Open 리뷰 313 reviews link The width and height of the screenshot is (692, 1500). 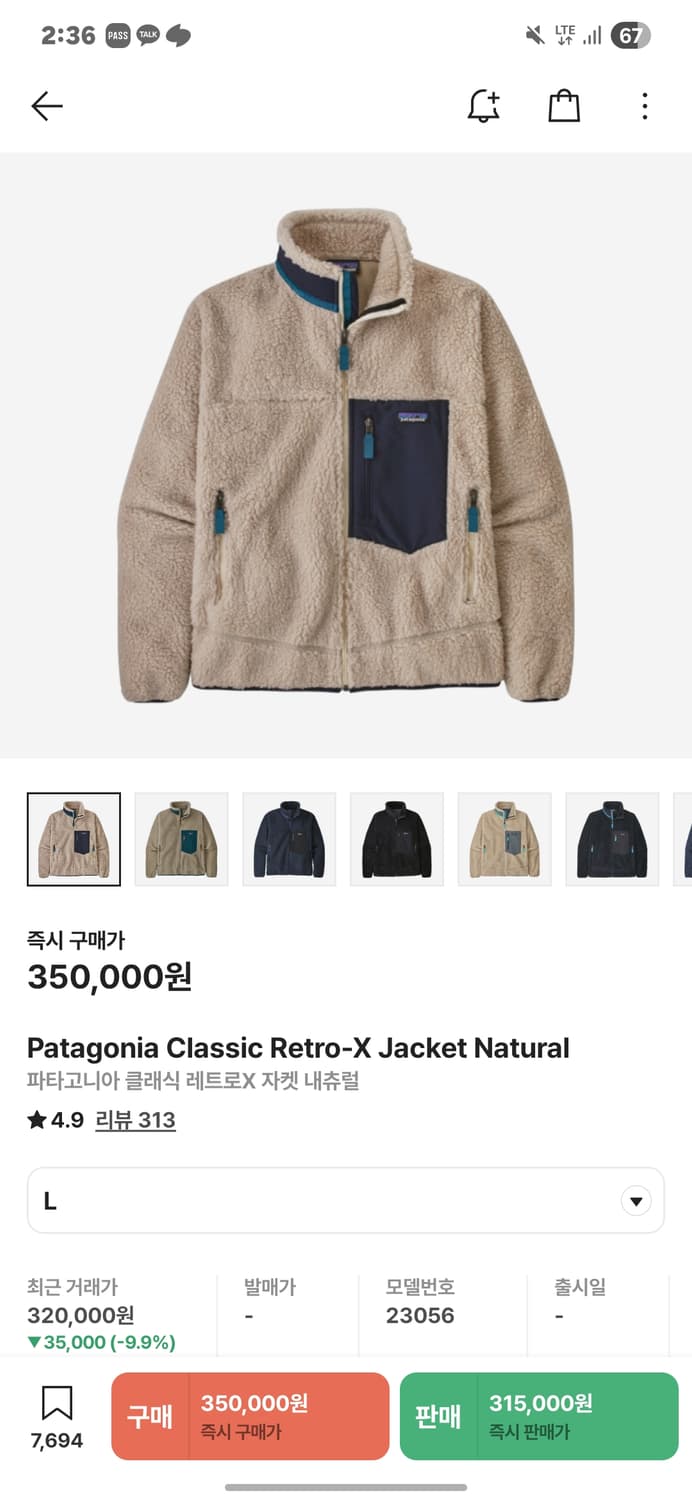point(135,1120)
